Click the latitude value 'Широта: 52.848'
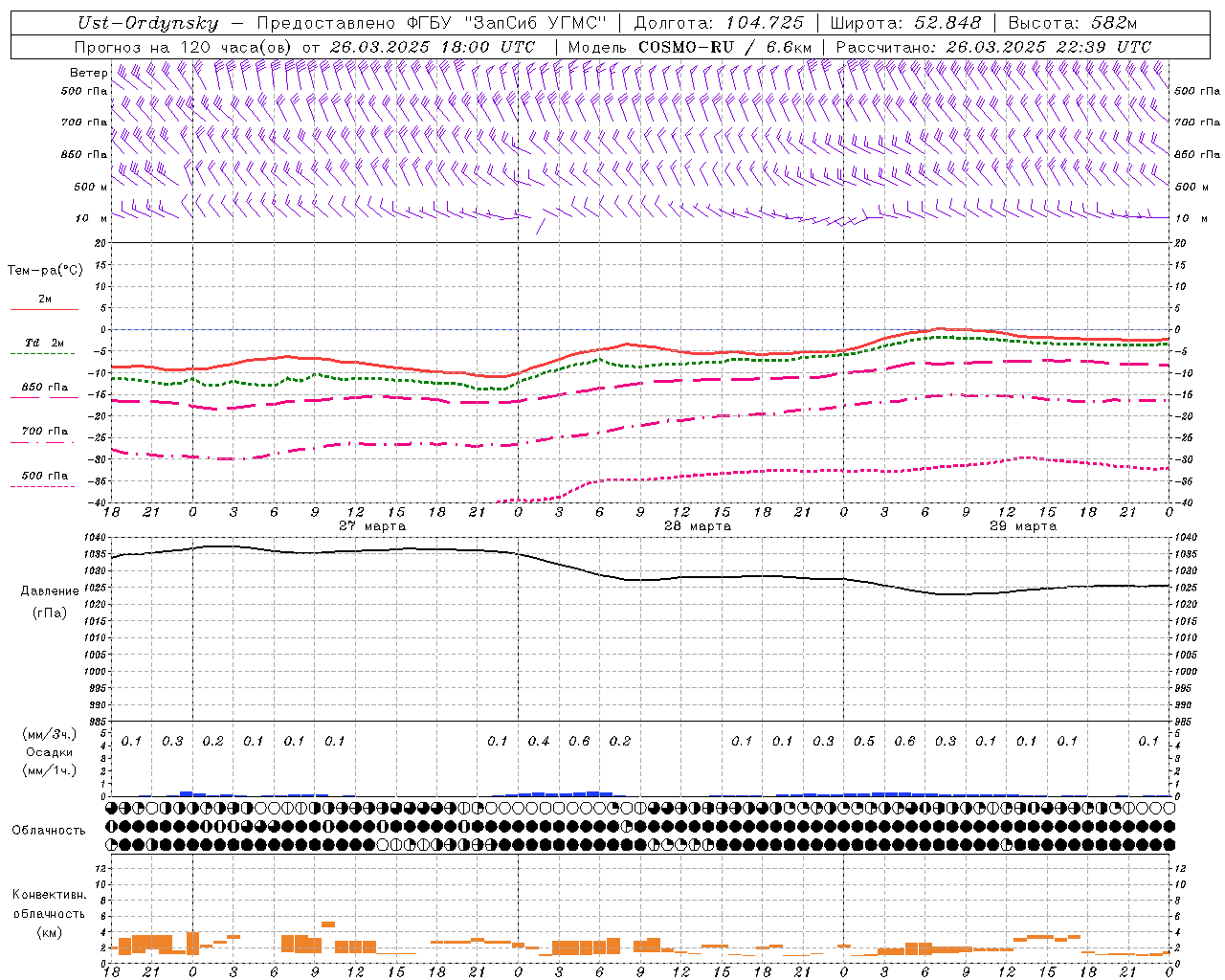 pyautogui.click(x=905, y=23)
